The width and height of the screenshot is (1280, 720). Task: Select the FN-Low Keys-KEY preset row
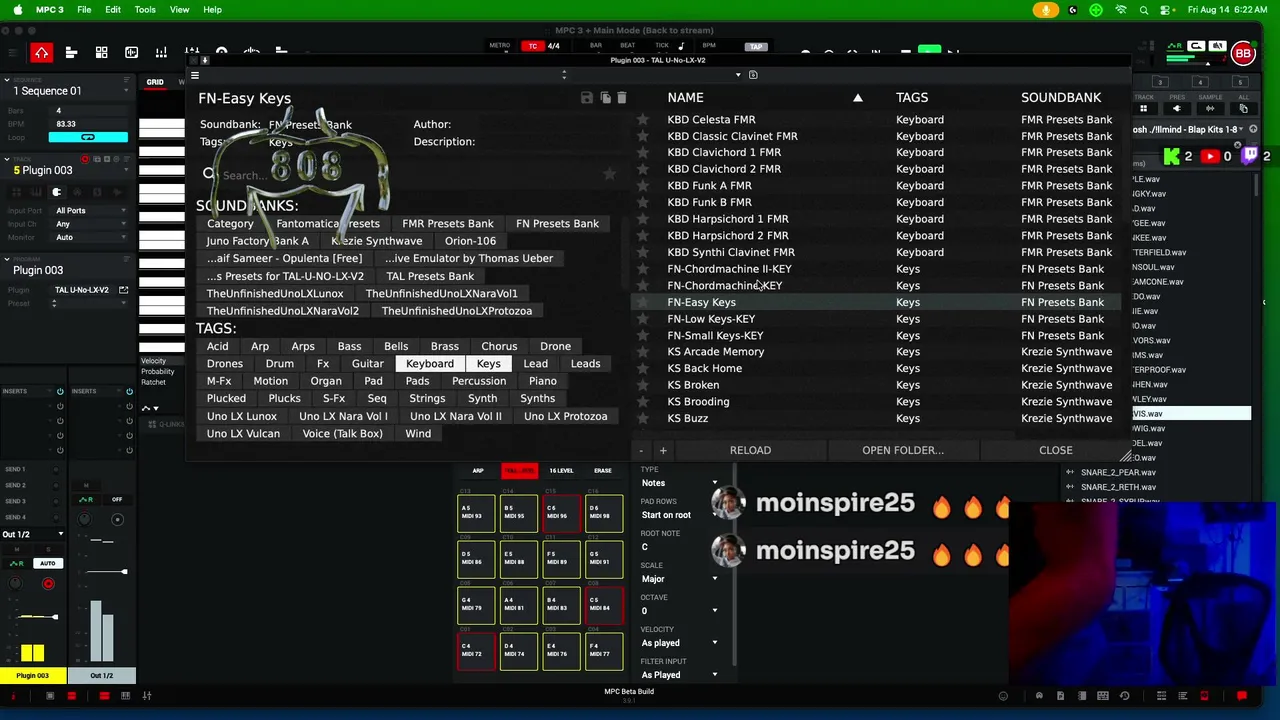point(875,319)
